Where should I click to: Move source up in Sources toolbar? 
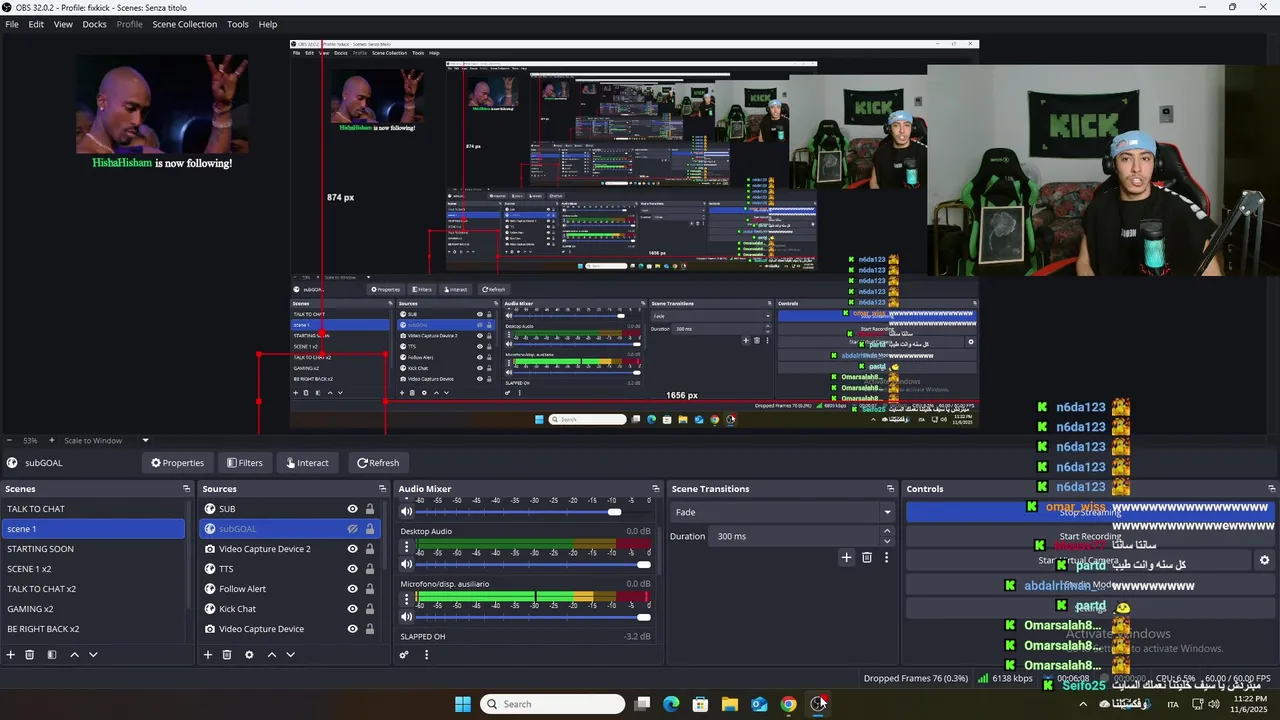point(271,655)
